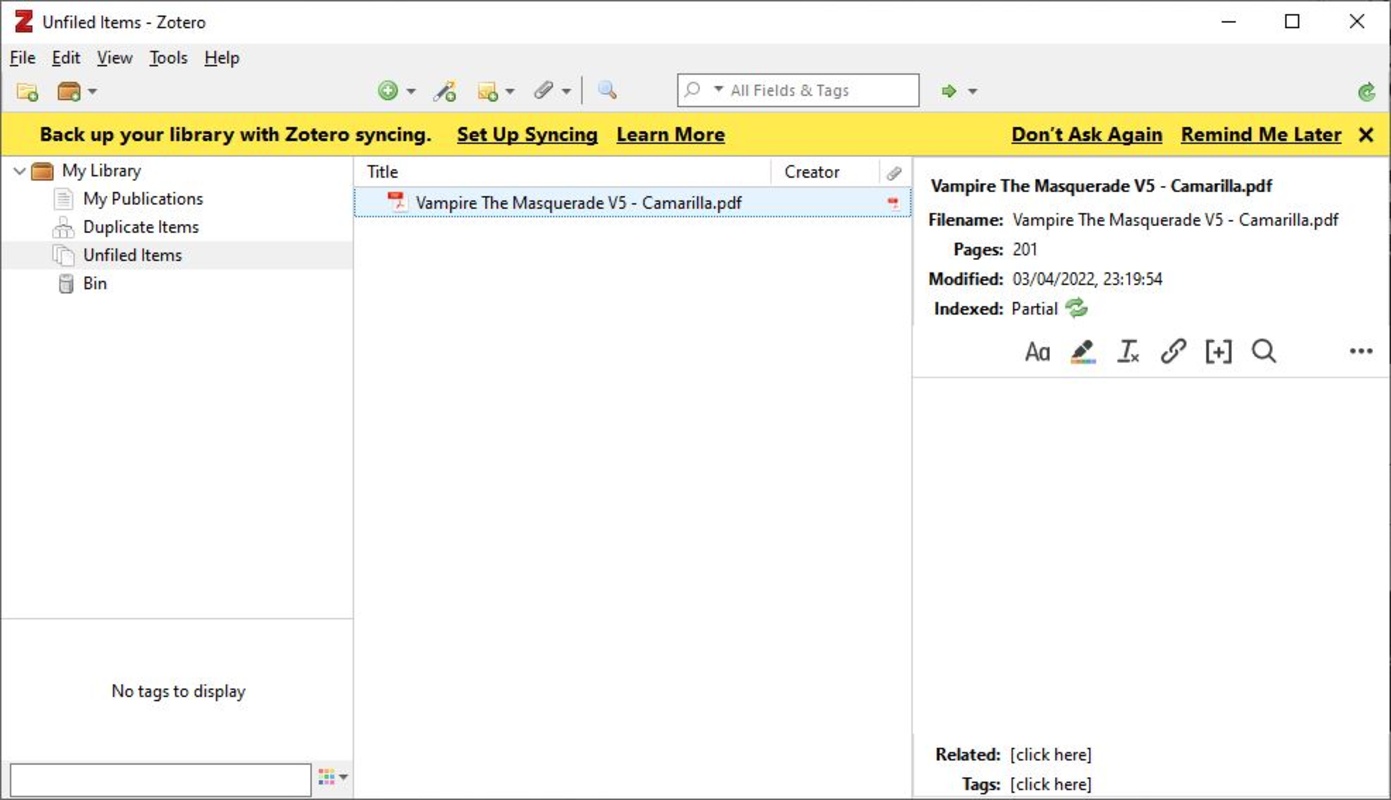Click the PDF attachment indicator in row

point(893,203)
